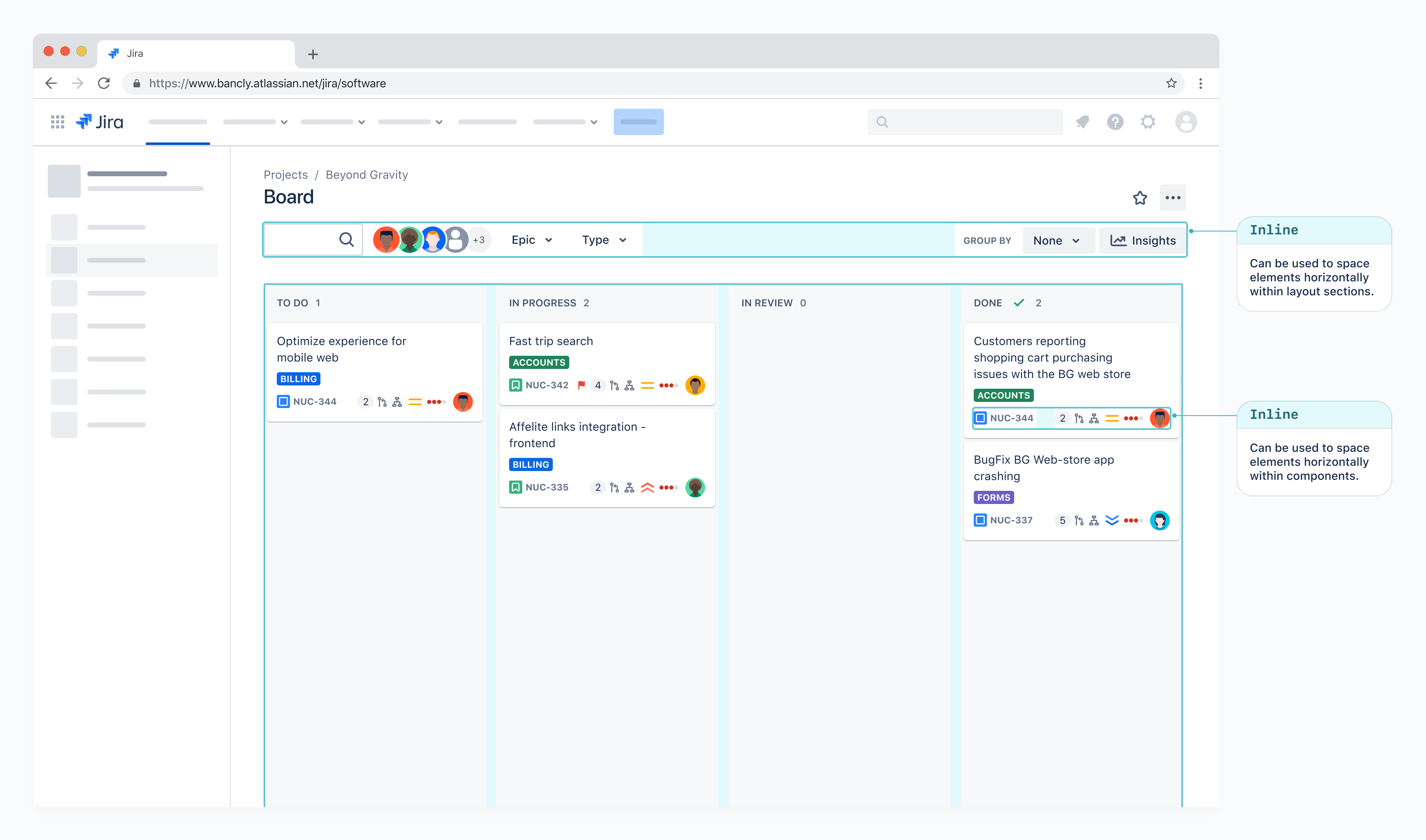
Task: Go to the Projects breadcrumb link
Action: point(285,175)
